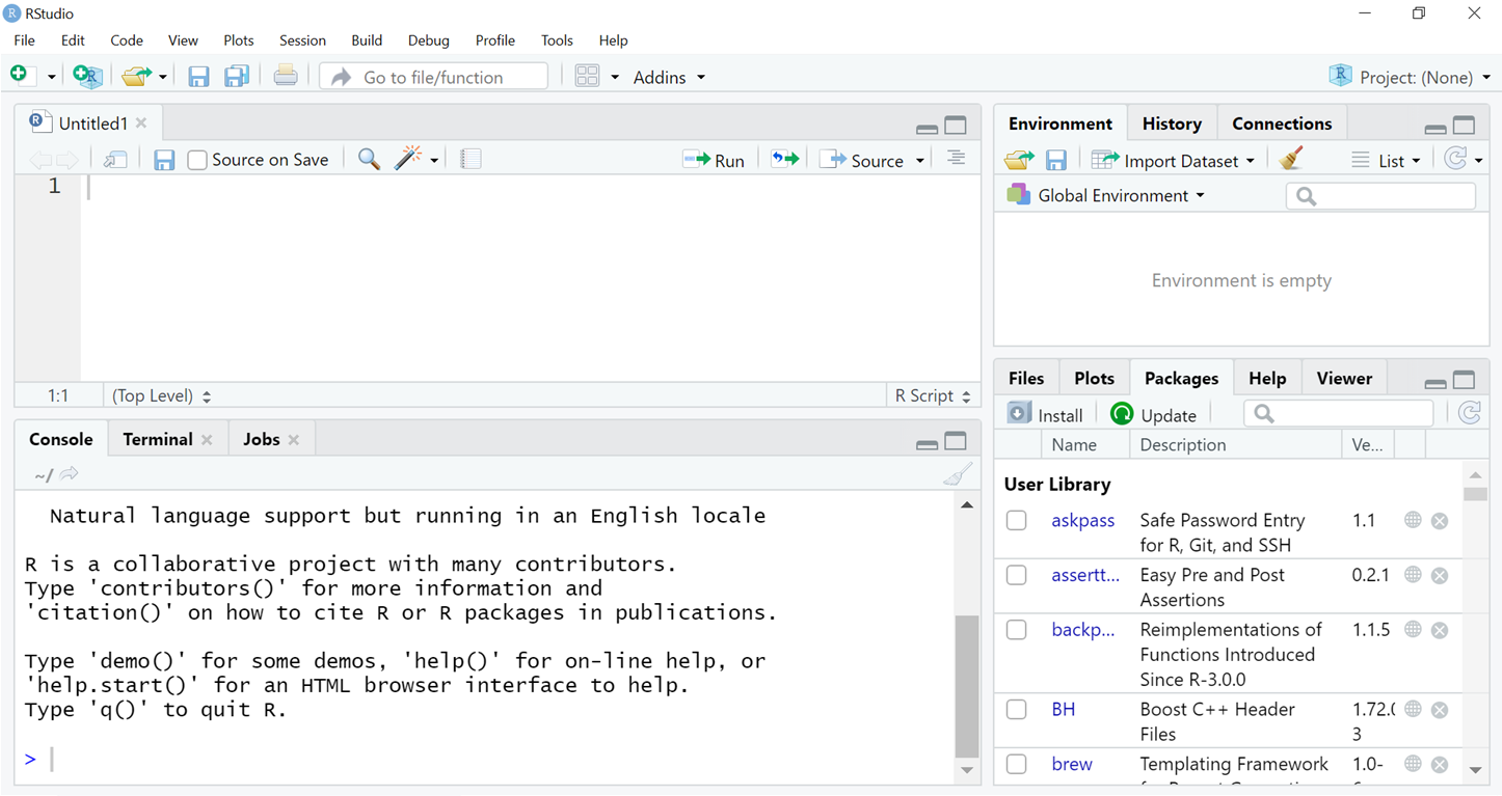
Task: Clear the console using the broom icon
Action: click(957, 475)
